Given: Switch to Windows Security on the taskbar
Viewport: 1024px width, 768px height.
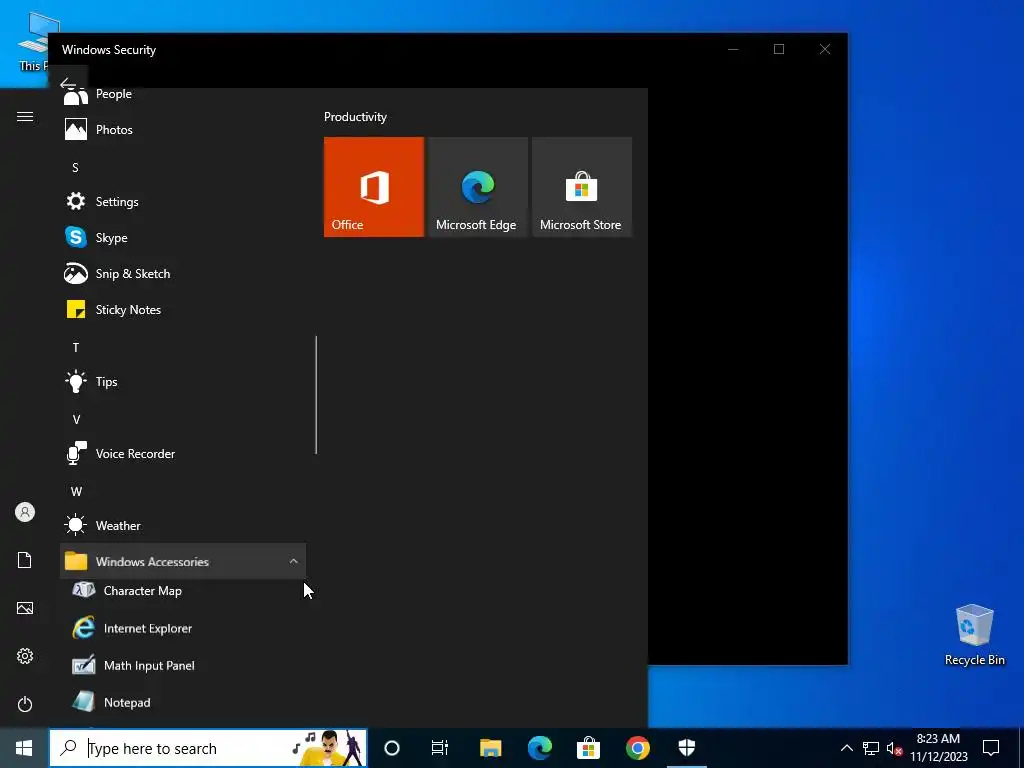Looking at the screenshot, I should [686, 748].
